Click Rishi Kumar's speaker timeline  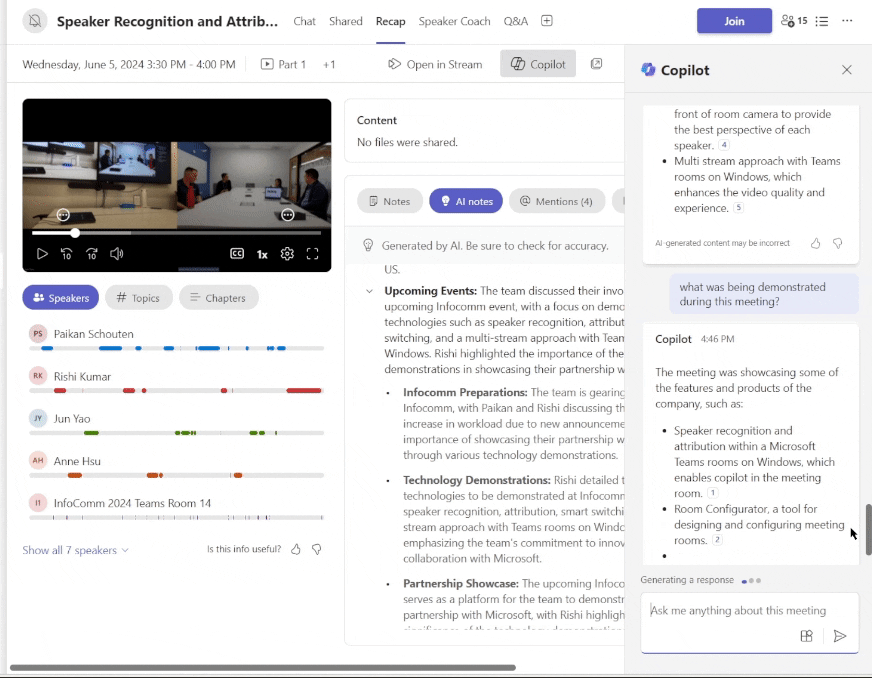pos(176,390)
